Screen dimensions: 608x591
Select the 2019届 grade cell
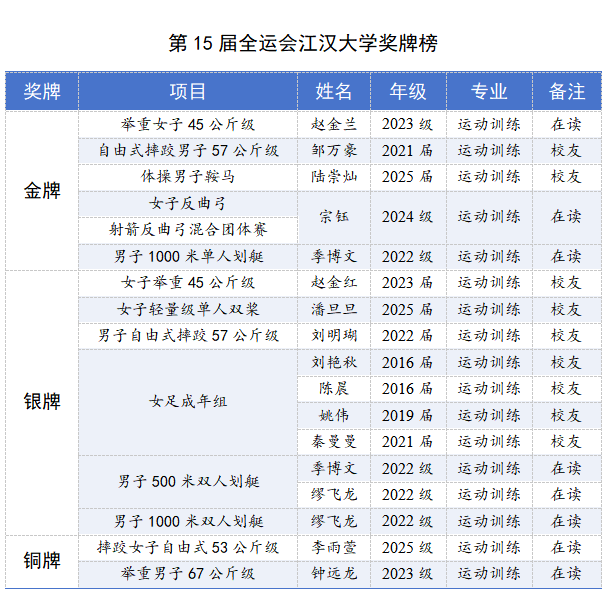407,415
